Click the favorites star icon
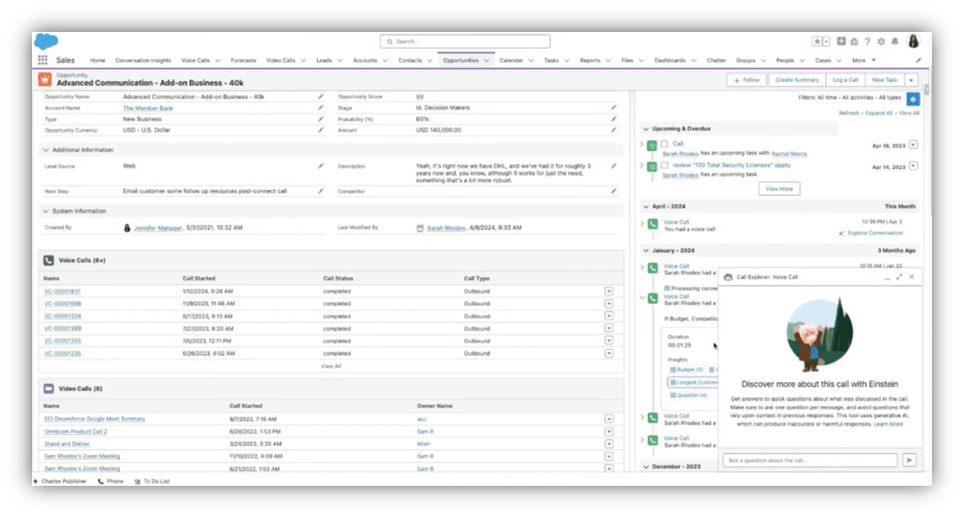This screenshot has height=518, width=964. click(x=817, y=41)
